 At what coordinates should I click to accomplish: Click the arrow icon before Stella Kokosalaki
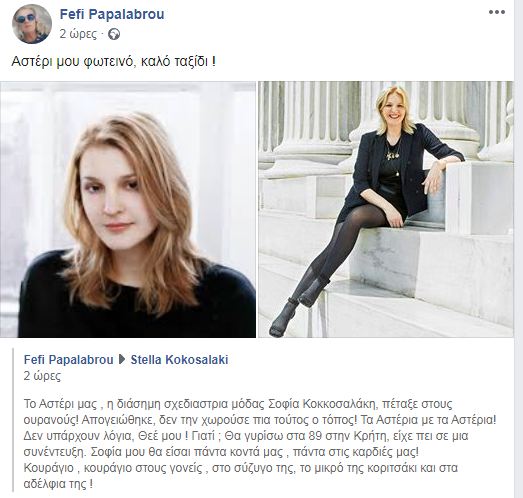coord(122,360)
